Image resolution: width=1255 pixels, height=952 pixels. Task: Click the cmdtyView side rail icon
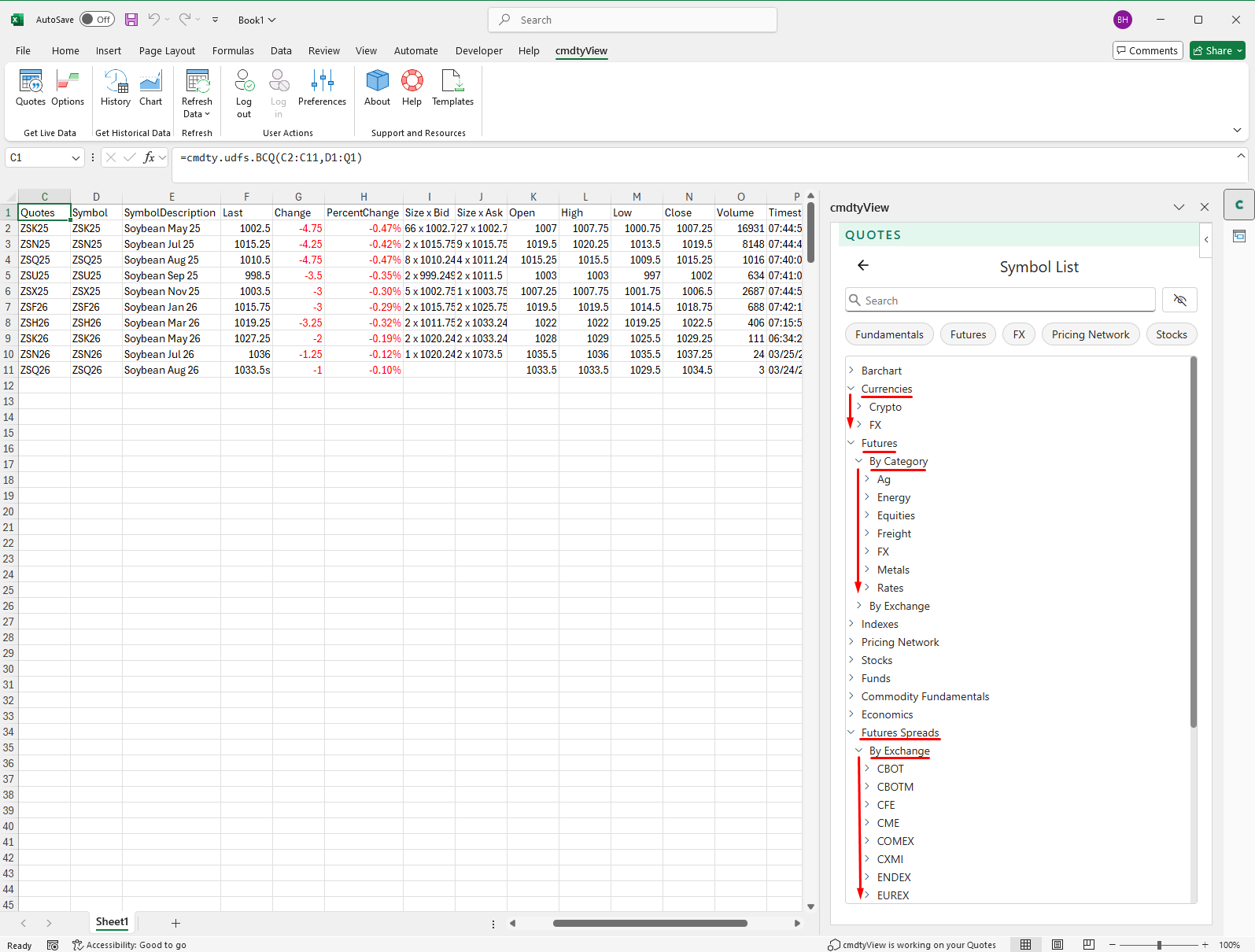[1238, 205]
